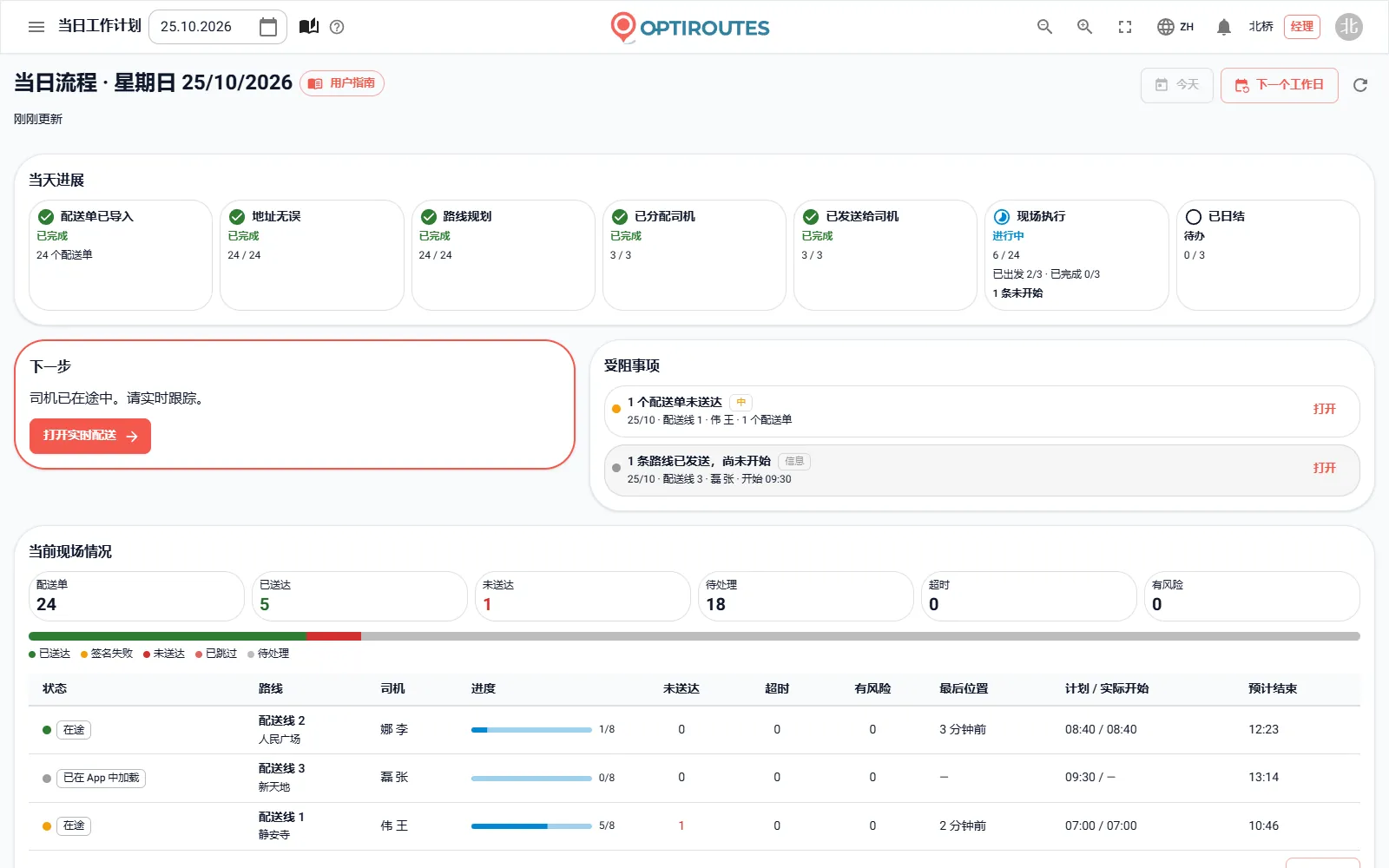Click the 最后位置 column header
The image size is (1389, 868).
click(x=964, y=688)
